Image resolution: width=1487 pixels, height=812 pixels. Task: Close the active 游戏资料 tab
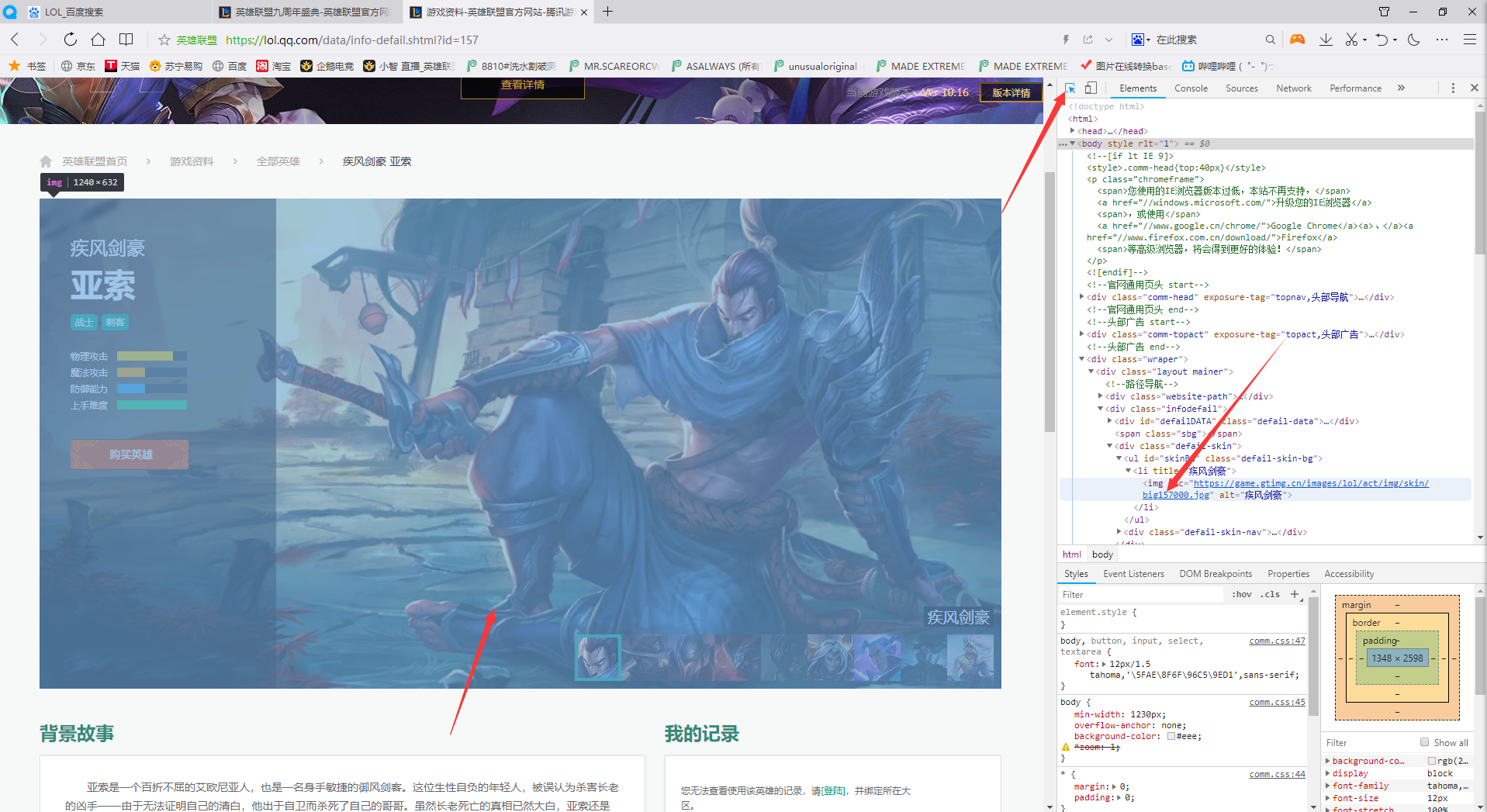click(584, 12)
